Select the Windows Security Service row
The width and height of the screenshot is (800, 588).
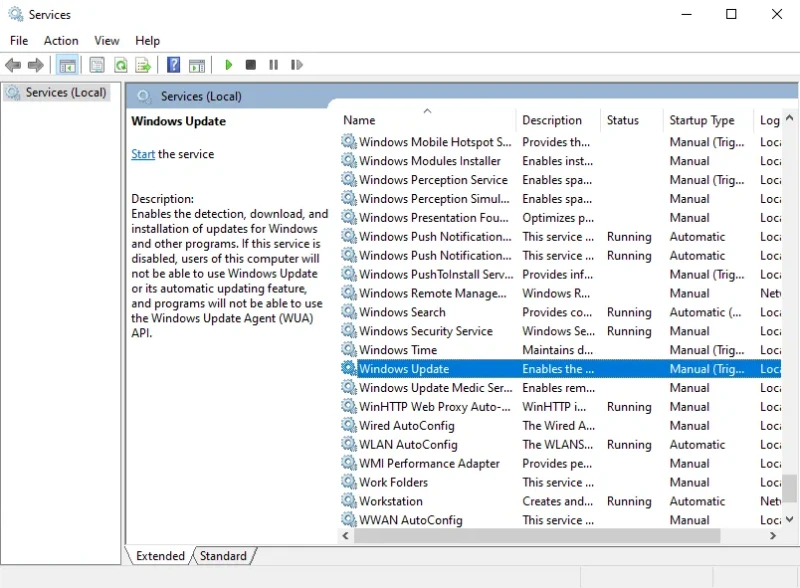pos(560,331)
